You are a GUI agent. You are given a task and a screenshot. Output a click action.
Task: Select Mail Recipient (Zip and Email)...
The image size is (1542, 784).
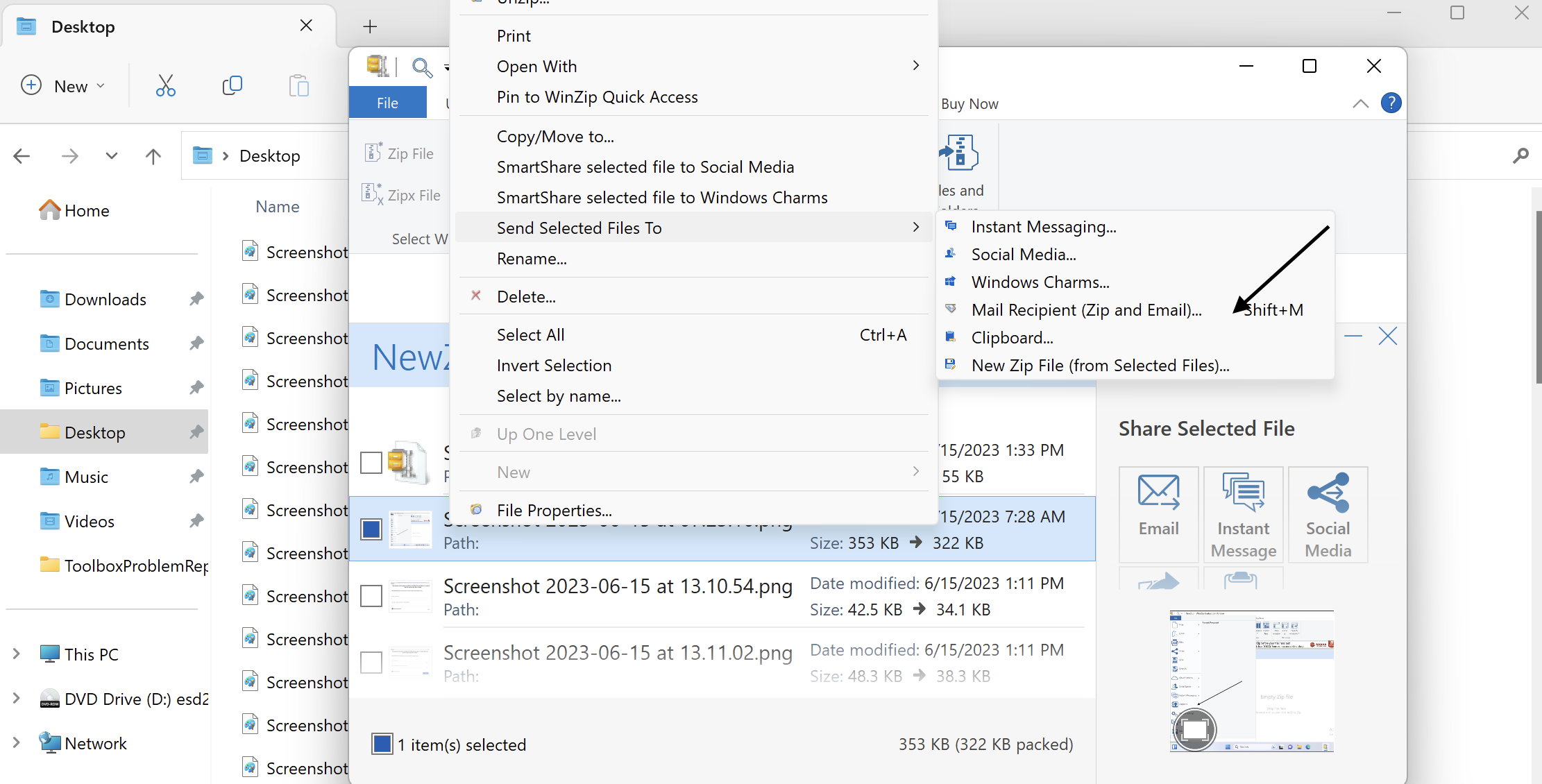(x=1135, y=310)
